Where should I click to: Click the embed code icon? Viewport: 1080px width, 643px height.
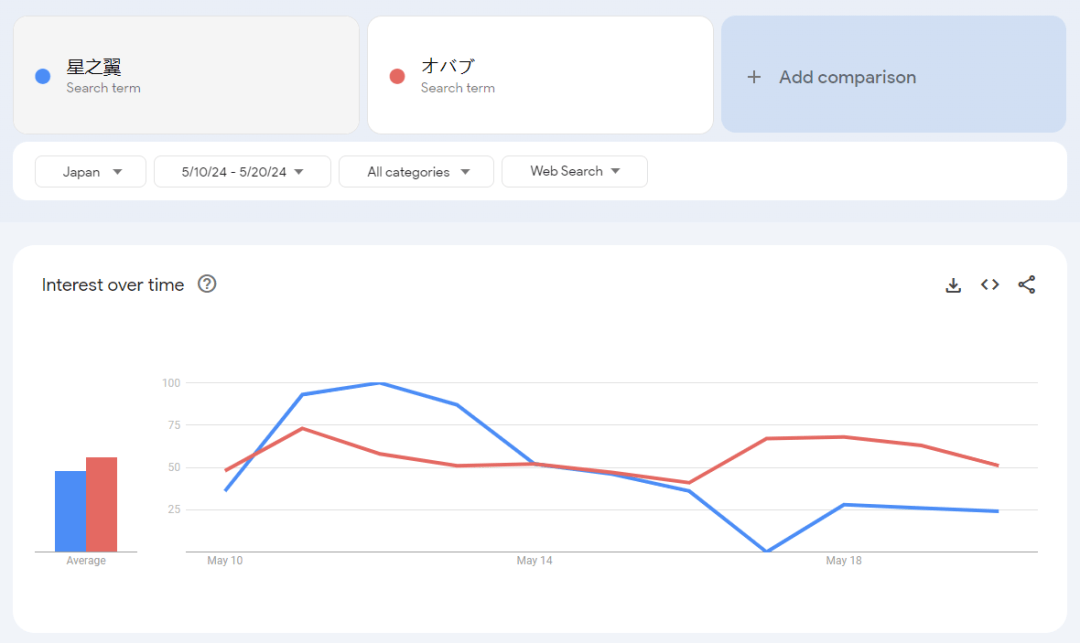pos(990,285)
